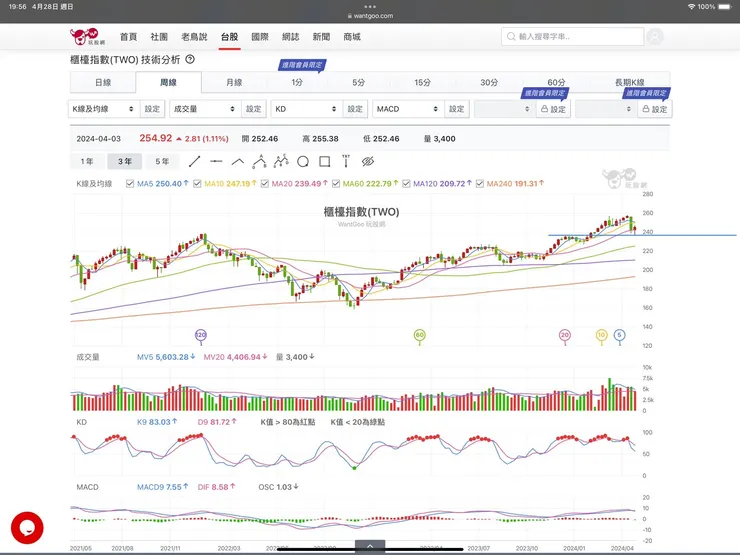Viewport: 740px width, 555px height.
Task: Uncheck the MA5 moving average checkbox
Action: (x=130, y=184)
